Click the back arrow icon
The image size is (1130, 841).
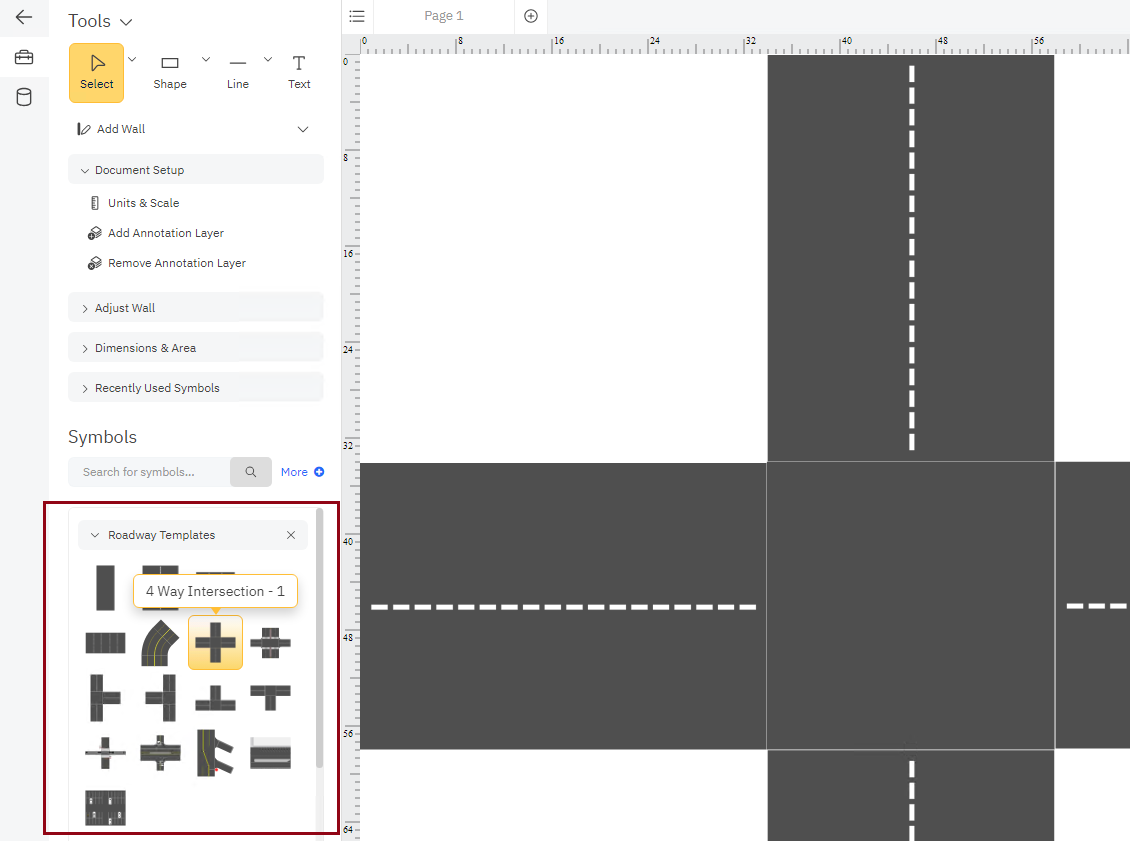[24, 17]
